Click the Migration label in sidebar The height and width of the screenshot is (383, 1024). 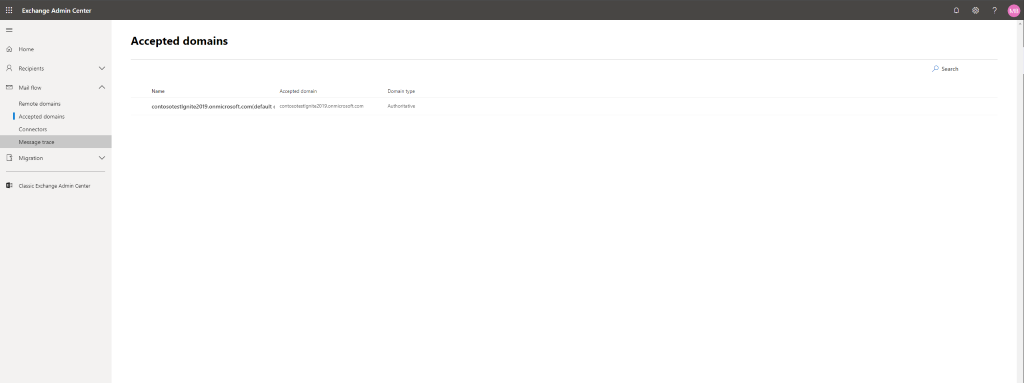pos(31,158)
